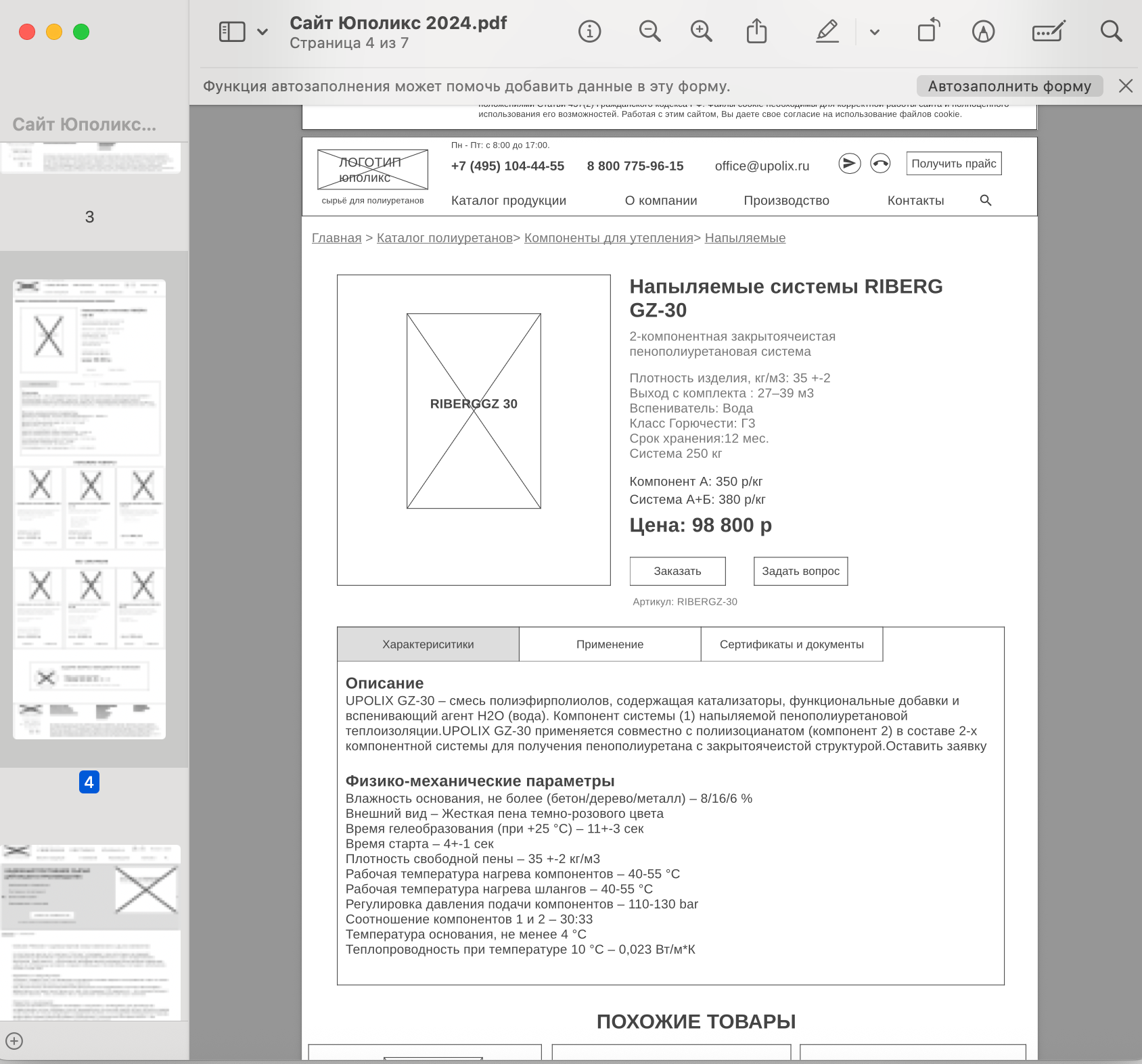
Task: Open the form filling toolbar
Action: (1049, 32)
